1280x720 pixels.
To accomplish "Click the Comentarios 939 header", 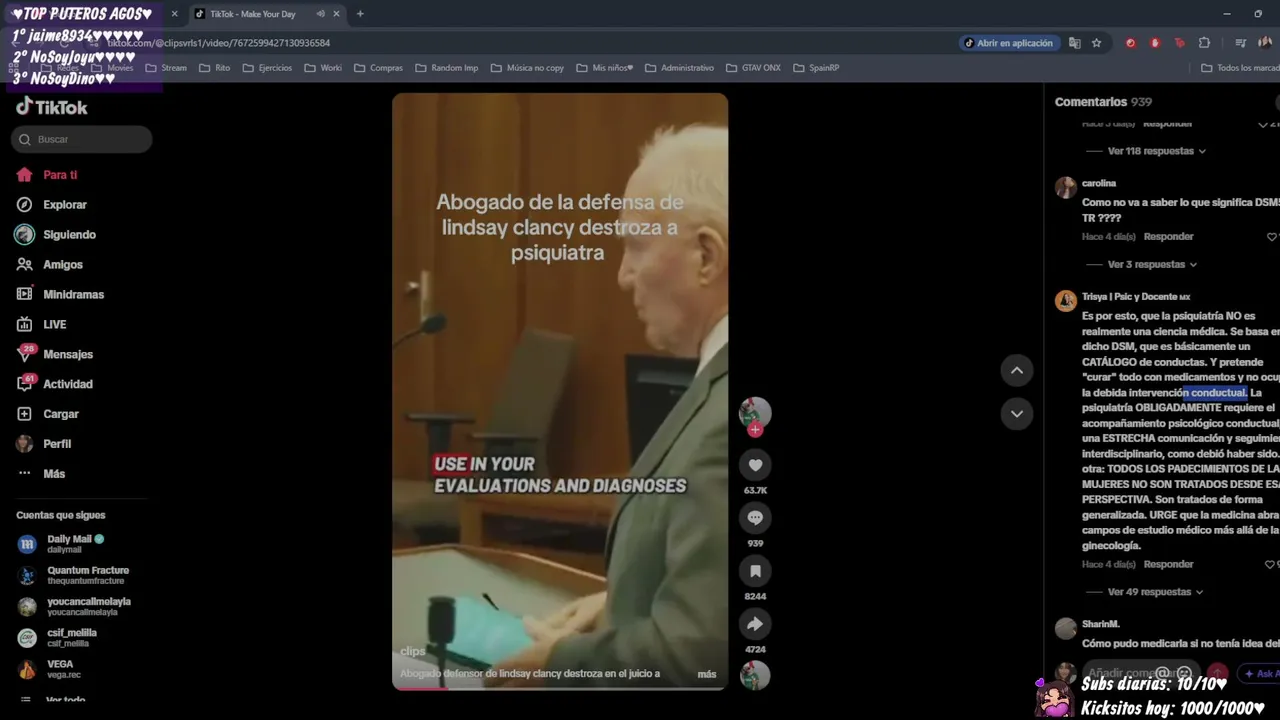I will click(x=1103, y=102).
